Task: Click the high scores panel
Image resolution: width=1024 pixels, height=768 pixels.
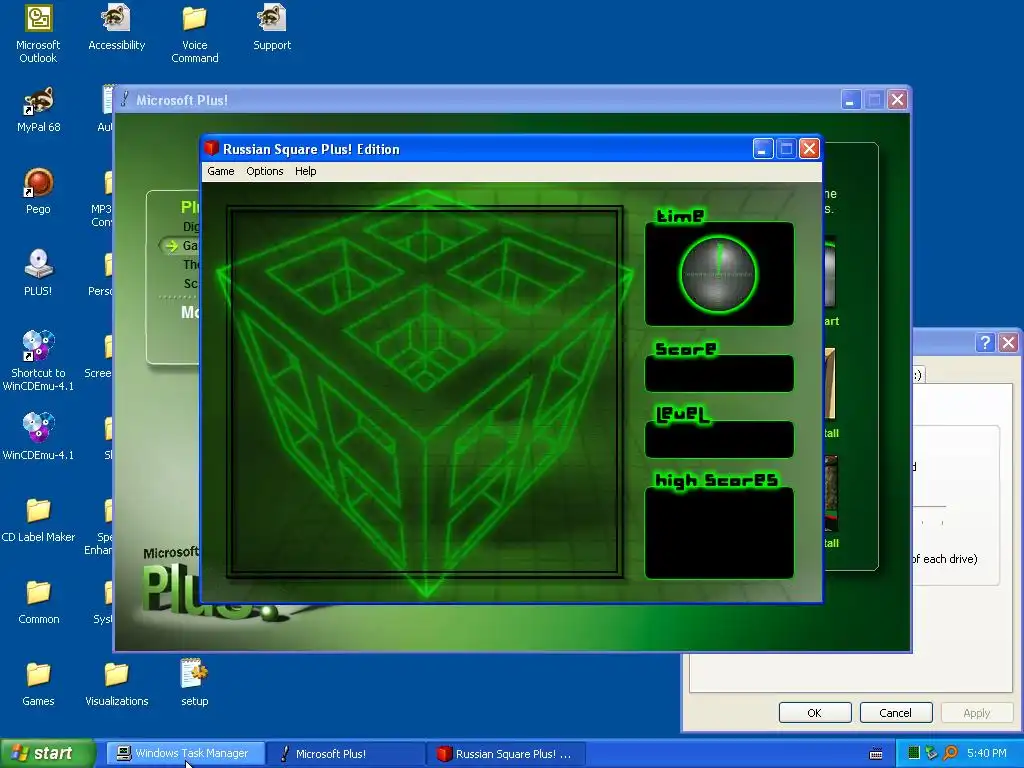Action: [719, 533]
